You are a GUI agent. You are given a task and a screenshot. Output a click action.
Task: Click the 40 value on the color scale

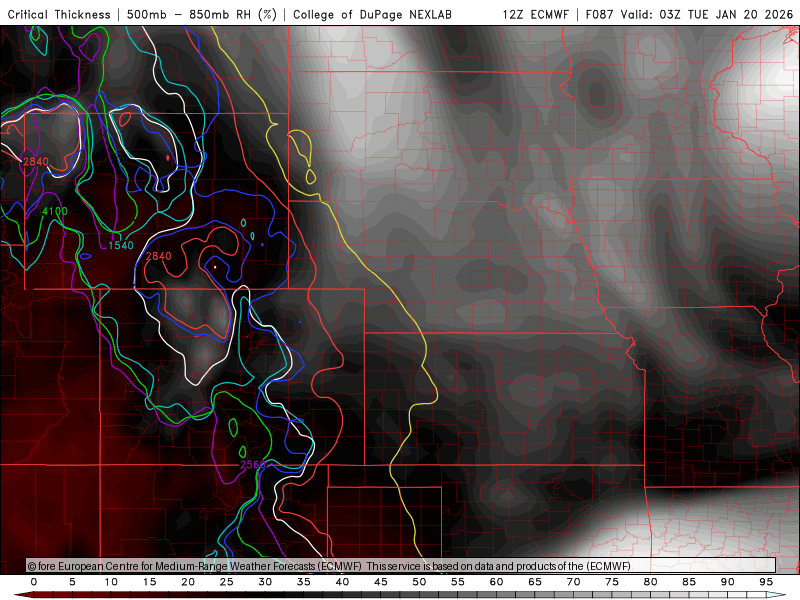point(342,582)
